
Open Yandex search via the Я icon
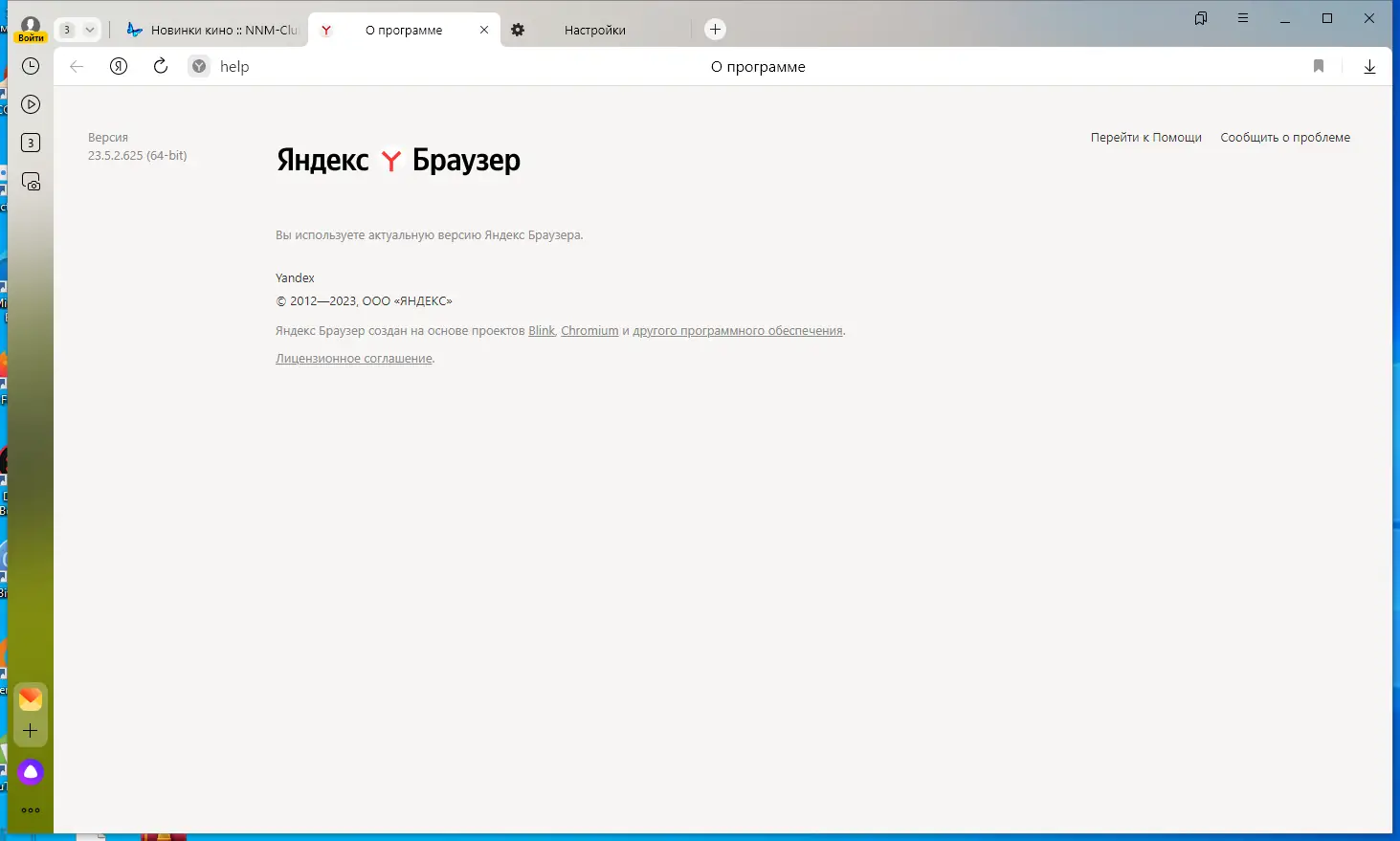pyautogui.click(x=118, y=66)
